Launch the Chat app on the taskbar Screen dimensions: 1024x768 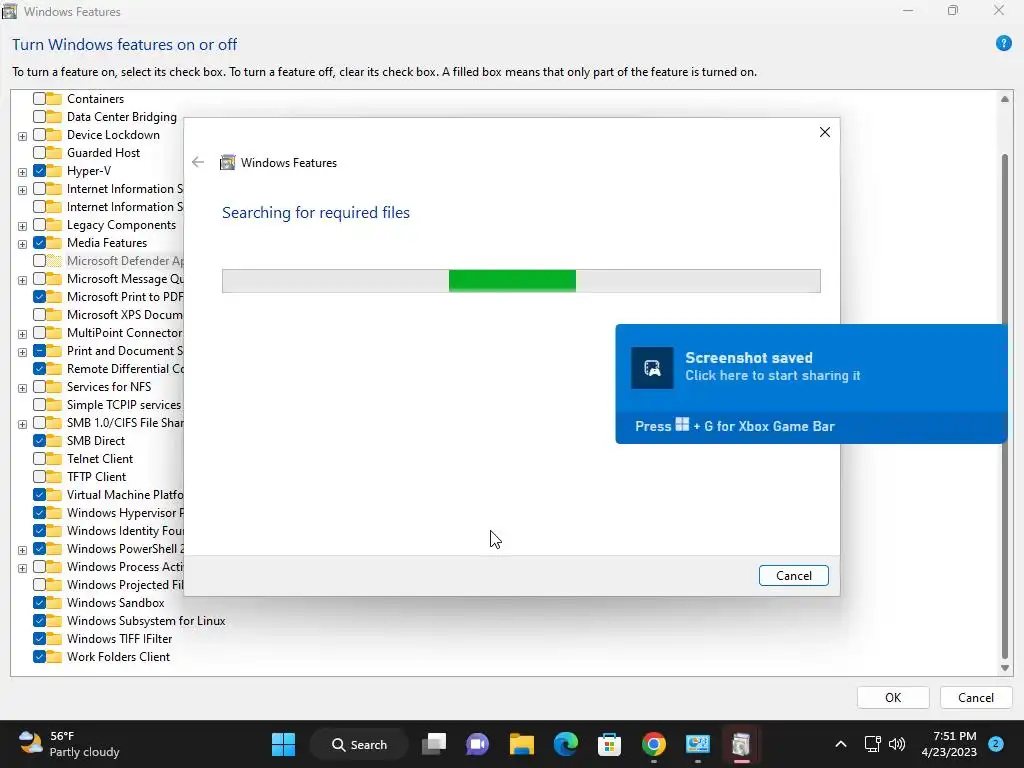pos(477,744)
